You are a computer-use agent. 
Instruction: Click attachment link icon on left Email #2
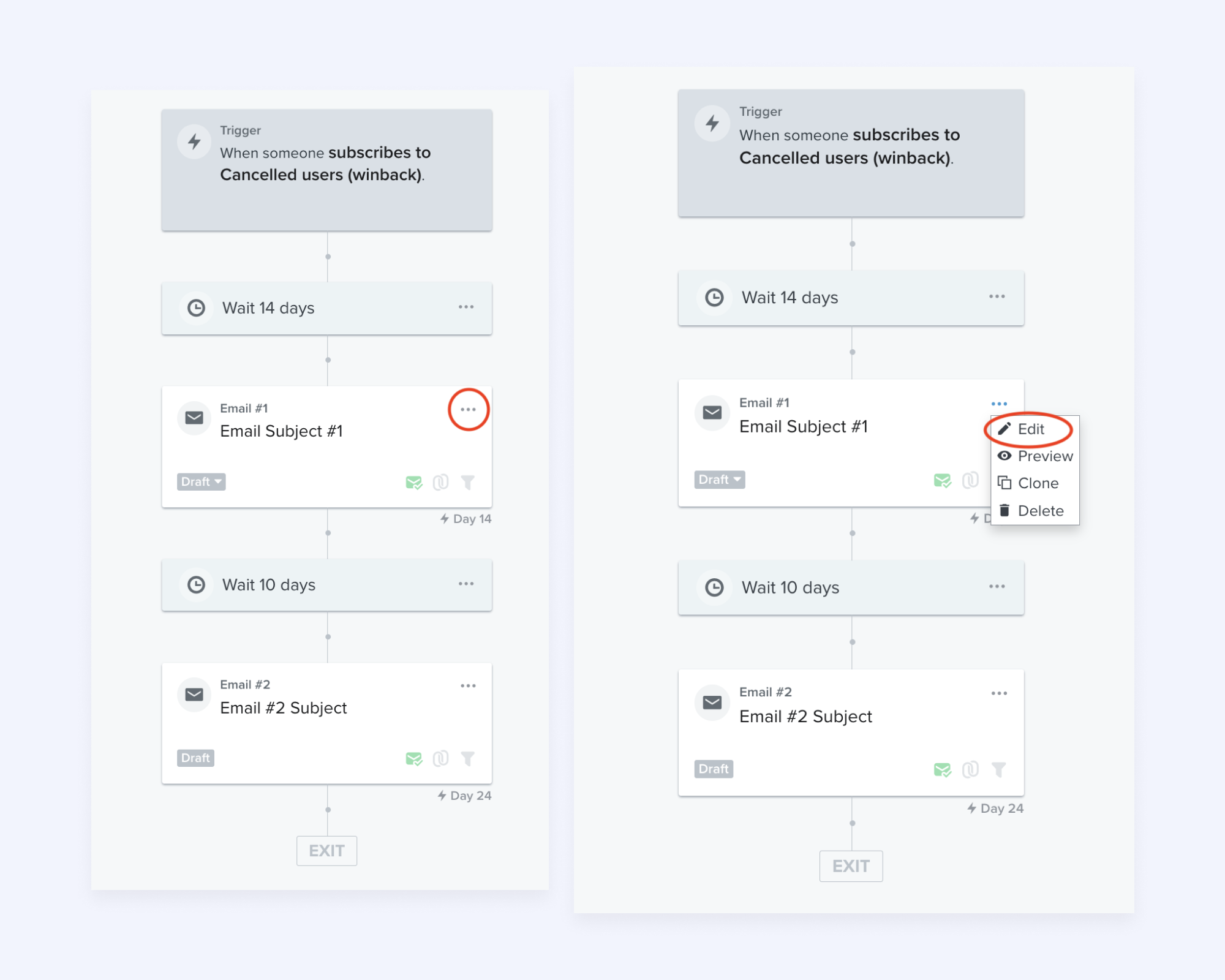point(441,759)
